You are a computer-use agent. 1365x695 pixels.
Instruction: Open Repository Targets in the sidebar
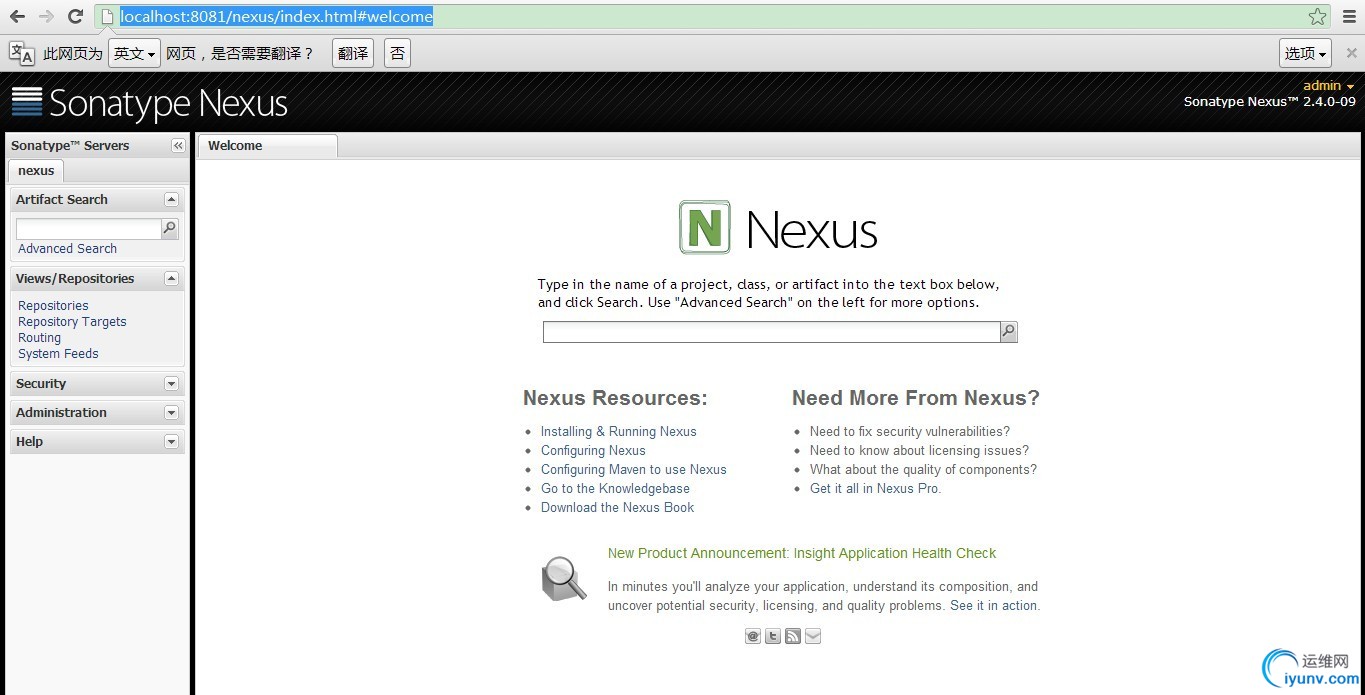(x=72, y=322)
